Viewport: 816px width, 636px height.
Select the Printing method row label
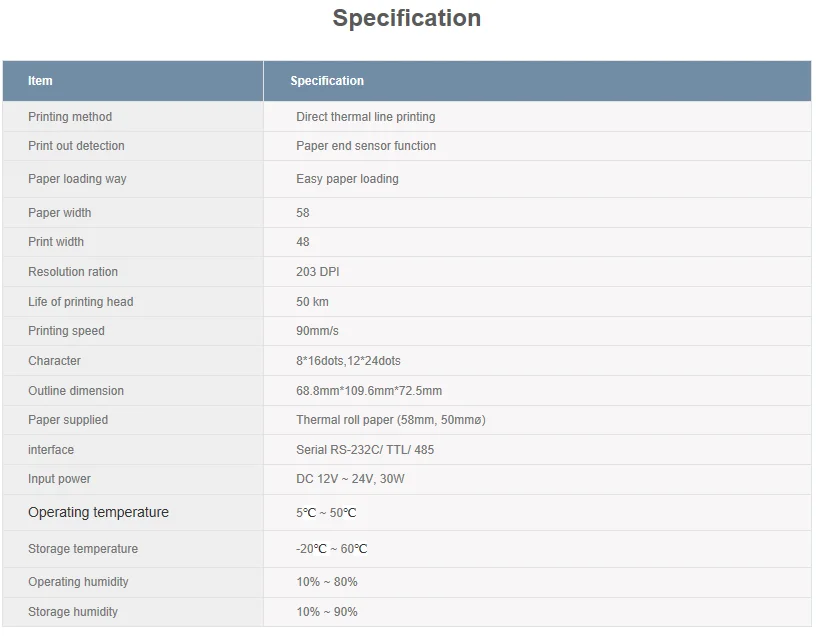click(70, 117)
